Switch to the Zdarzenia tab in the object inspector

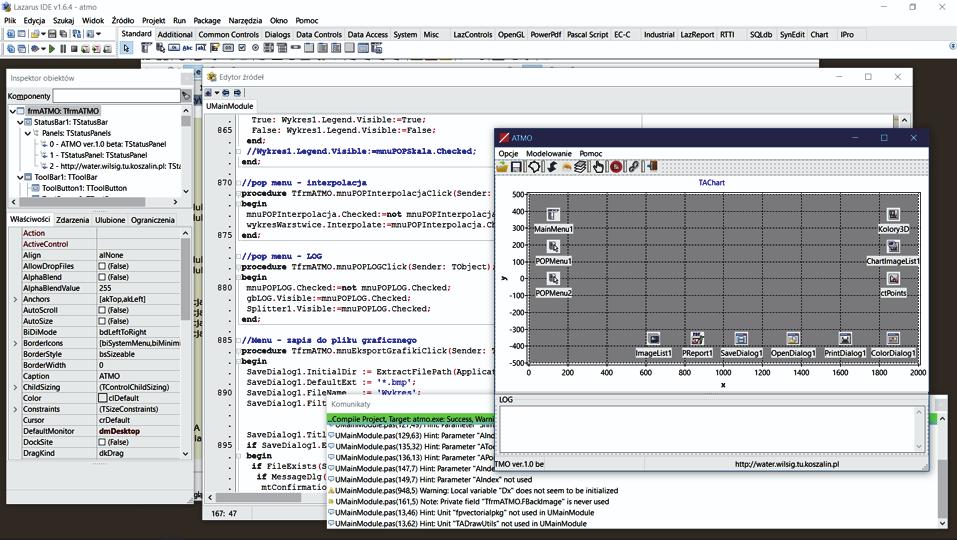pyautogui.click(x=72, y=220)
